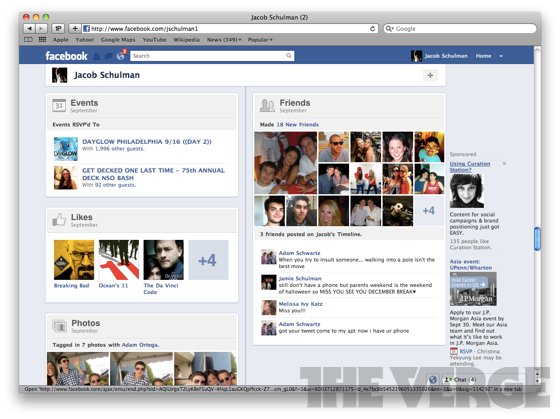This screenshot has height=419, width=560.
Task: Open the J.P.Morgan ad image
Action: (x=473, y=289)
